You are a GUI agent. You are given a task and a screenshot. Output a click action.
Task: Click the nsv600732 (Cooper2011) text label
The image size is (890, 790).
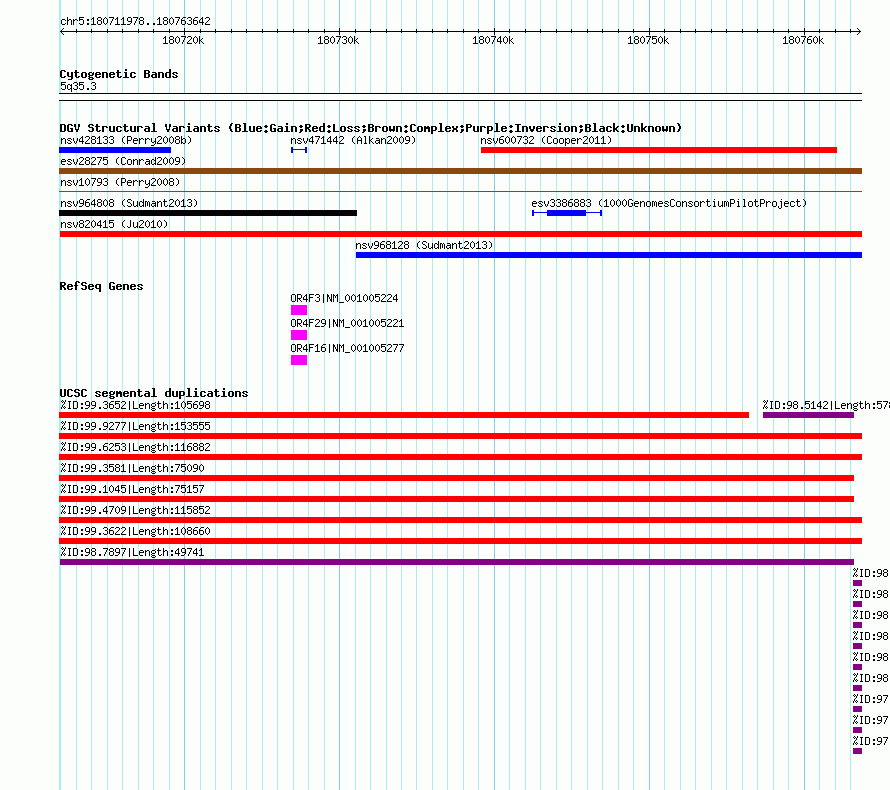pos(546,140)
